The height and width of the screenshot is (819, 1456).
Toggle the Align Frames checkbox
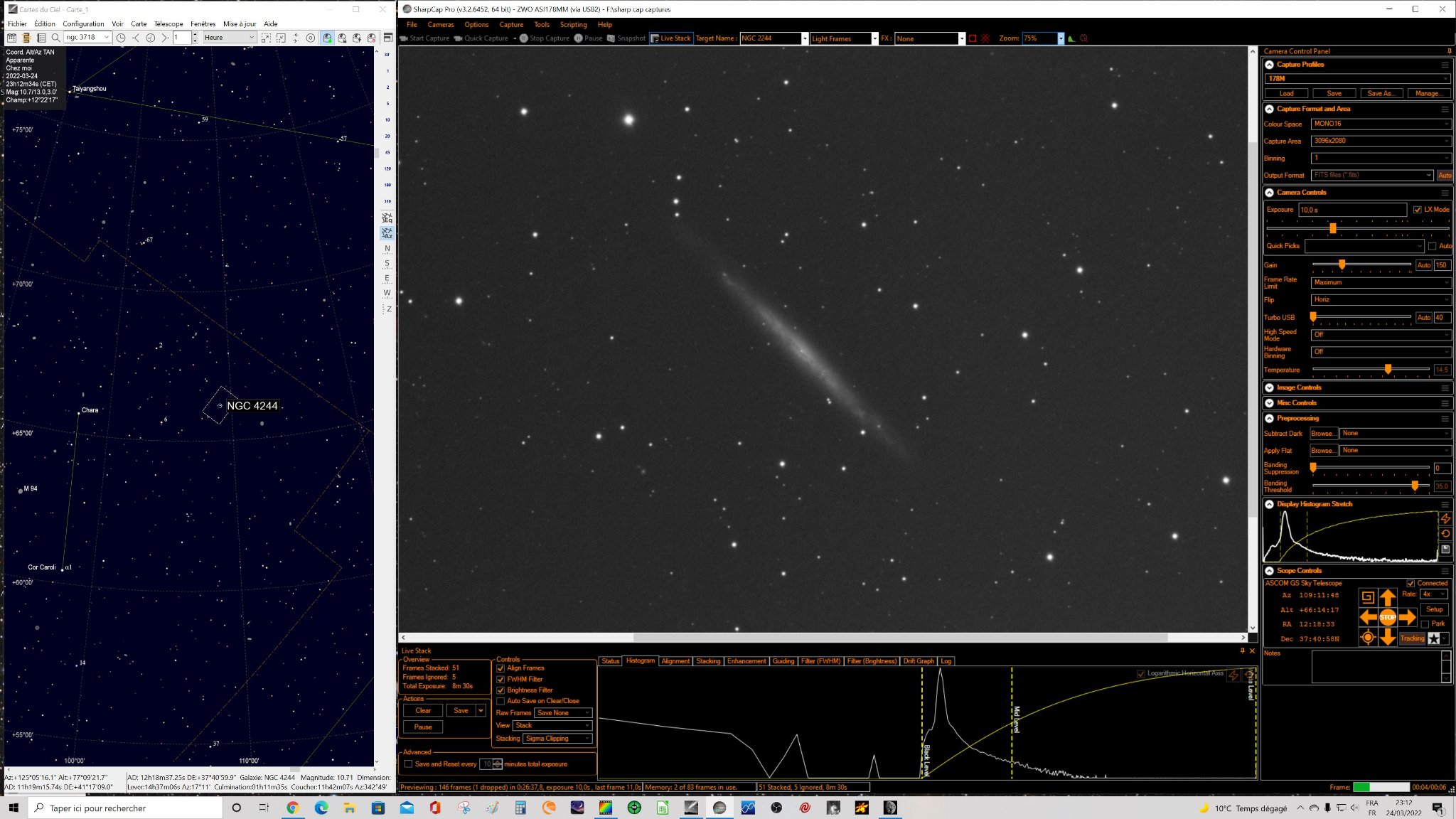coord(500,668)
